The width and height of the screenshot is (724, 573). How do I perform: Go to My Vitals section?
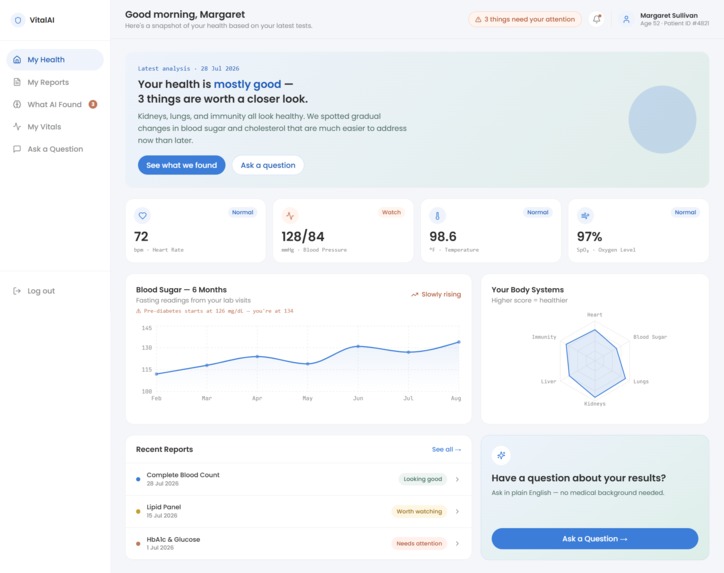[55, 127]
